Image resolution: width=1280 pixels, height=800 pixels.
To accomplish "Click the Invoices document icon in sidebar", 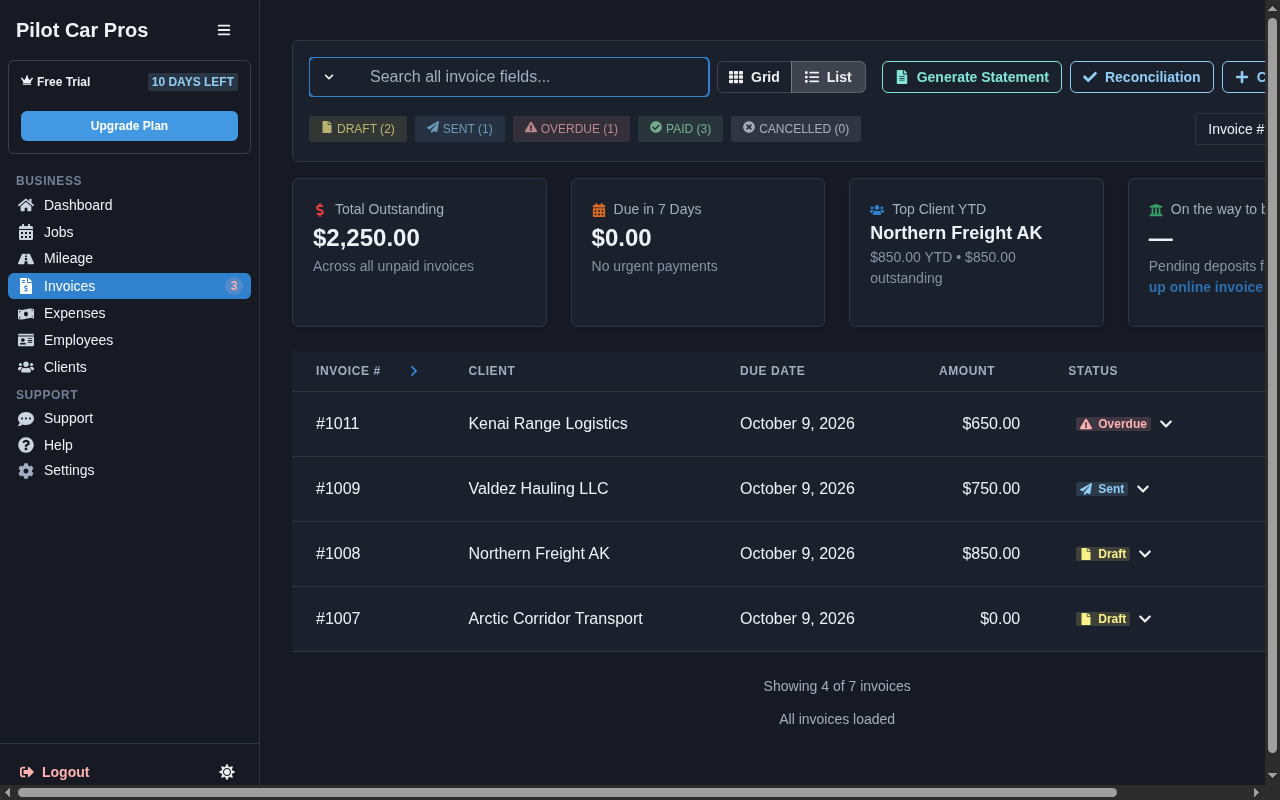I will [26, 286].
